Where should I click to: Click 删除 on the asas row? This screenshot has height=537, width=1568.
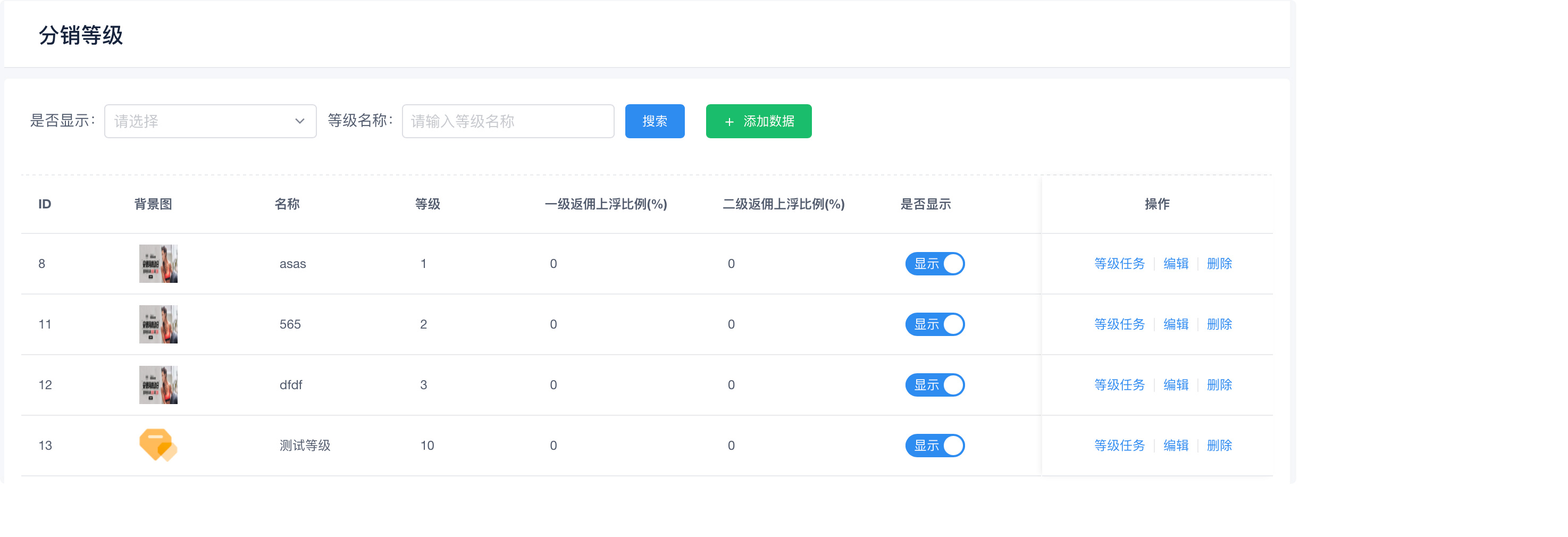(x=1219, y=264)
